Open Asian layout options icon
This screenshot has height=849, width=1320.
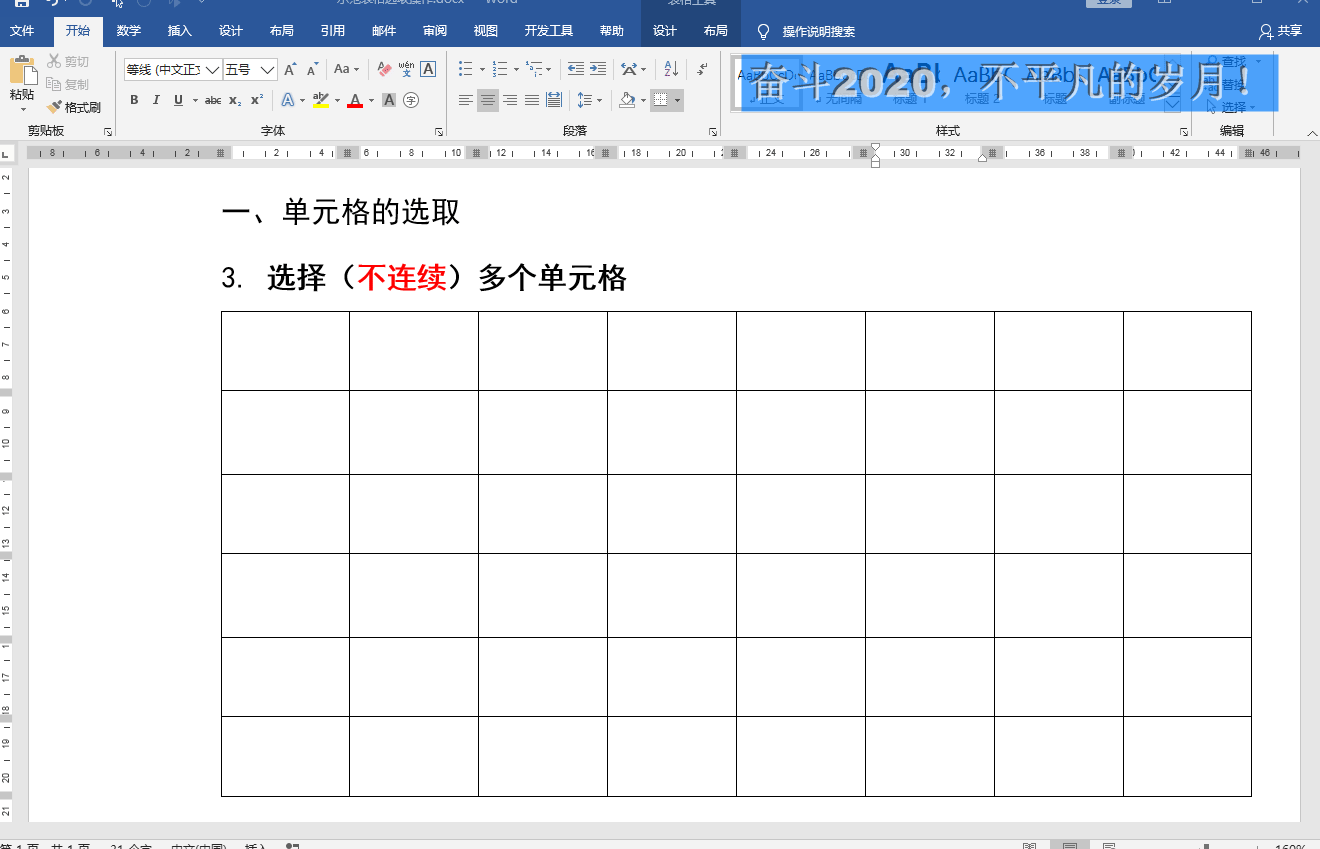point(629,70)
